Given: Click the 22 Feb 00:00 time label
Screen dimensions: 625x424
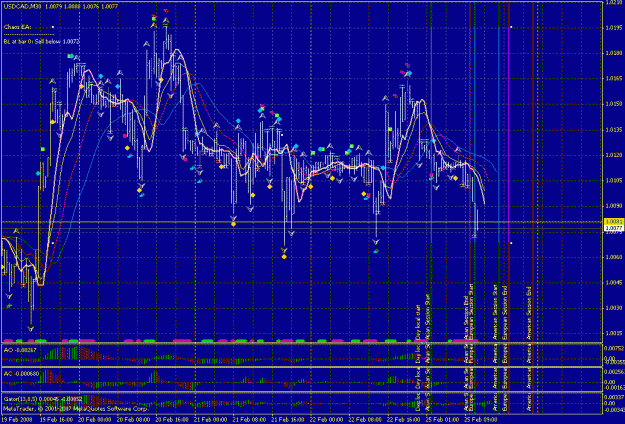Looking at the screenshot, I should [326, 419].
